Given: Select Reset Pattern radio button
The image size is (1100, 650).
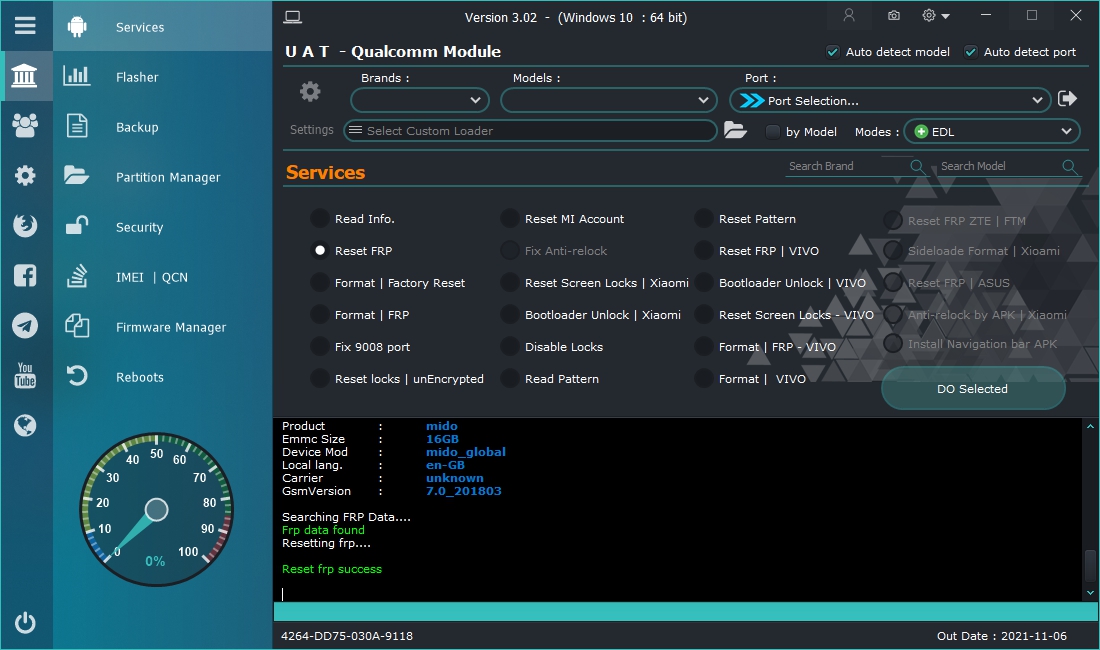Looking at the screenshot, I should coord(704,219).
